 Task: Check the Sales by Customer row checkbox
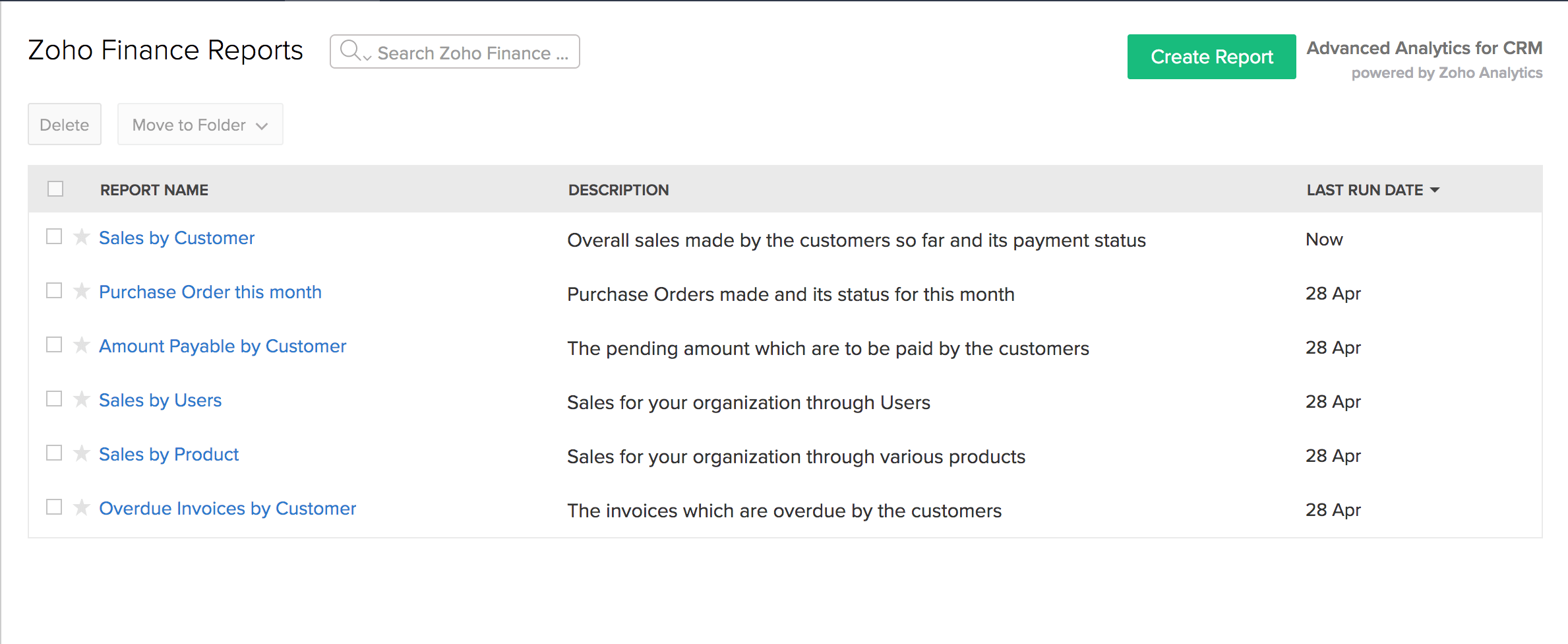pos(54,237)
